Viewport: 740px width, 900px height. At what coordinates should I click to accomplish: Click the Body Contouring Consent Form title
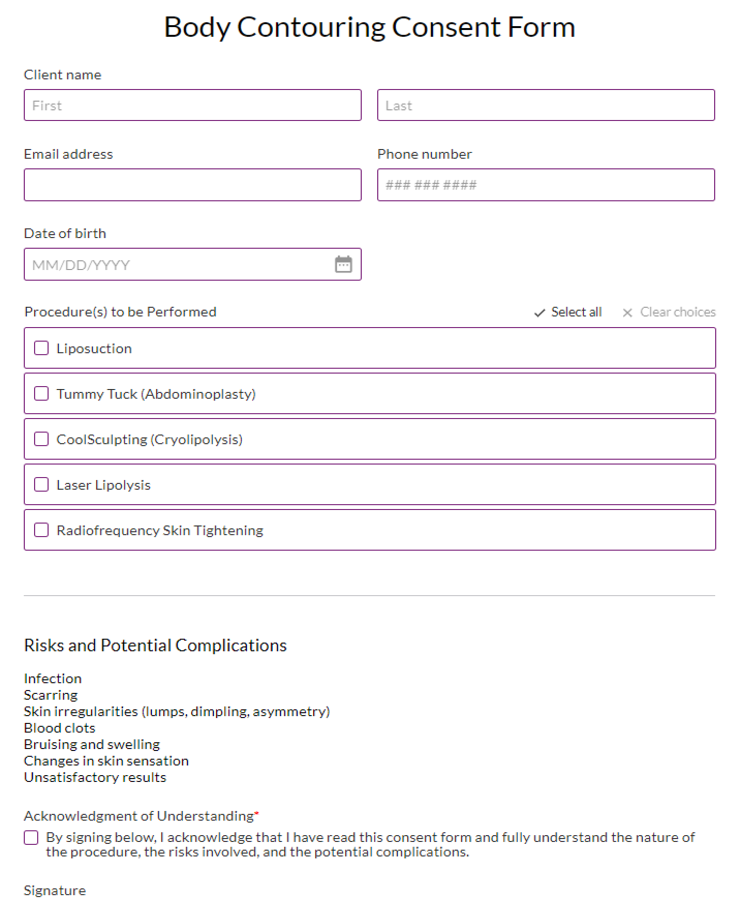[370, 26]
